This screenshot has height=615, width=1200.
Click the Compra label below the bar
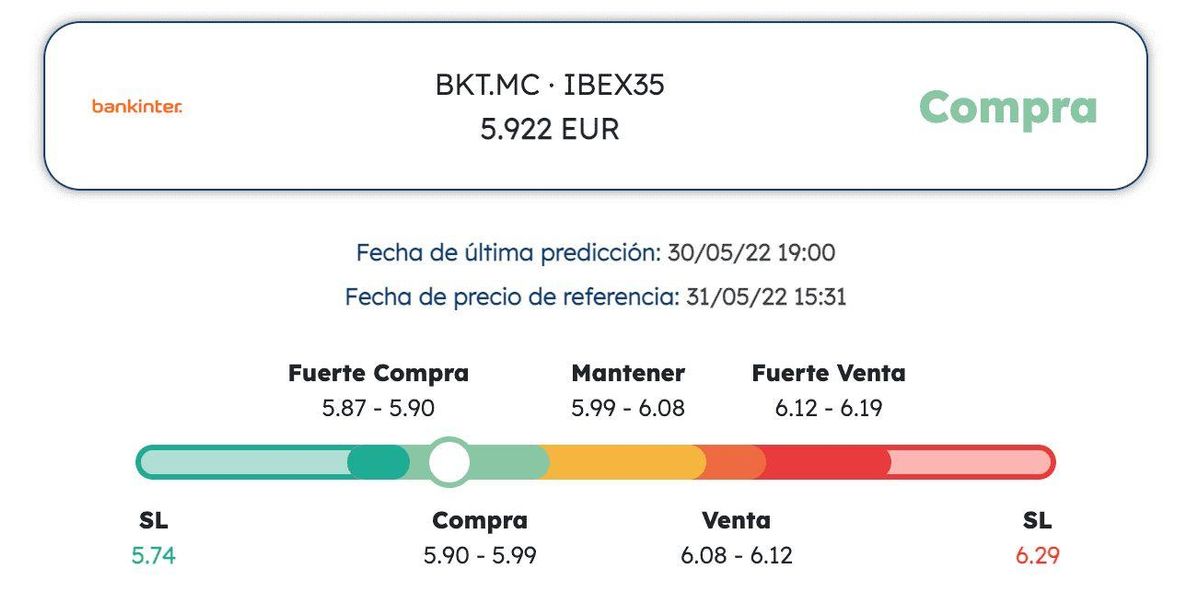[x=479, y=521]
